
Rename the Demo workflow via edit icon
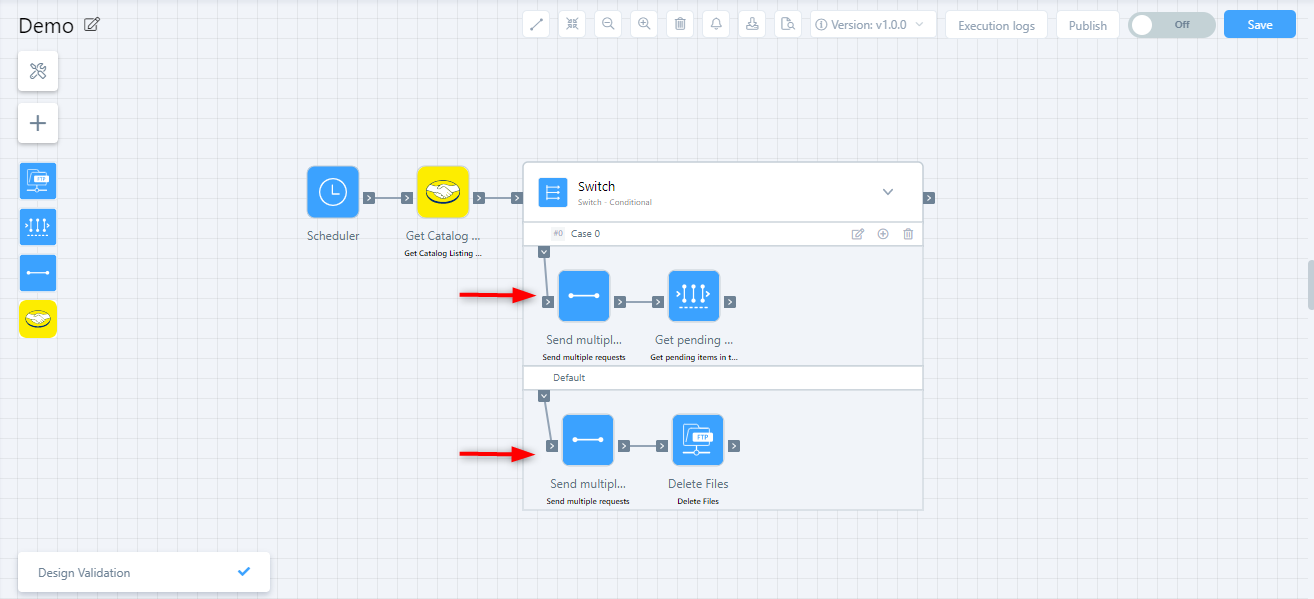(x=92, y=25)
